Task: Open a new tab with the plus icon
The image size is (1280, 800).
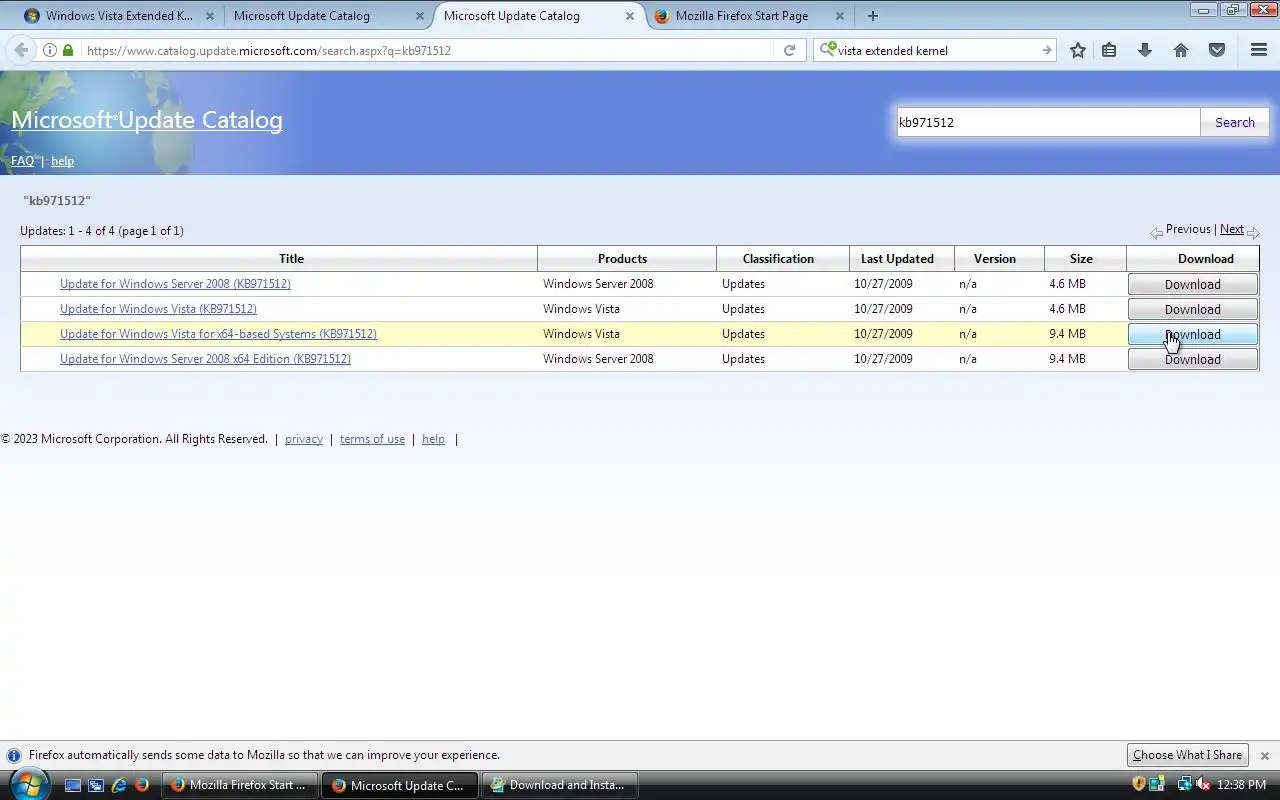Action: [873, 16]
